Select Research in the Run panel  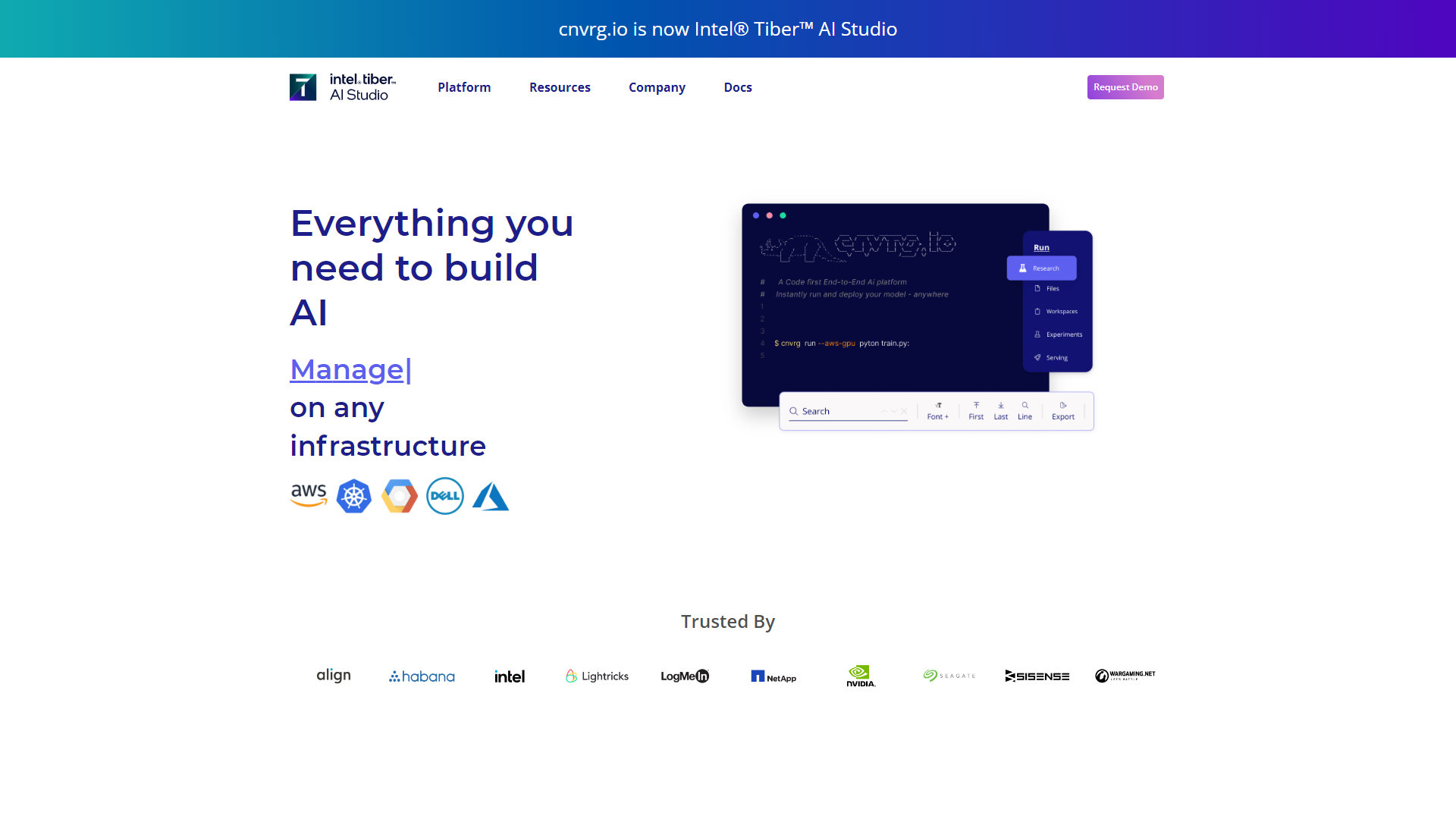pos(1042,268)
